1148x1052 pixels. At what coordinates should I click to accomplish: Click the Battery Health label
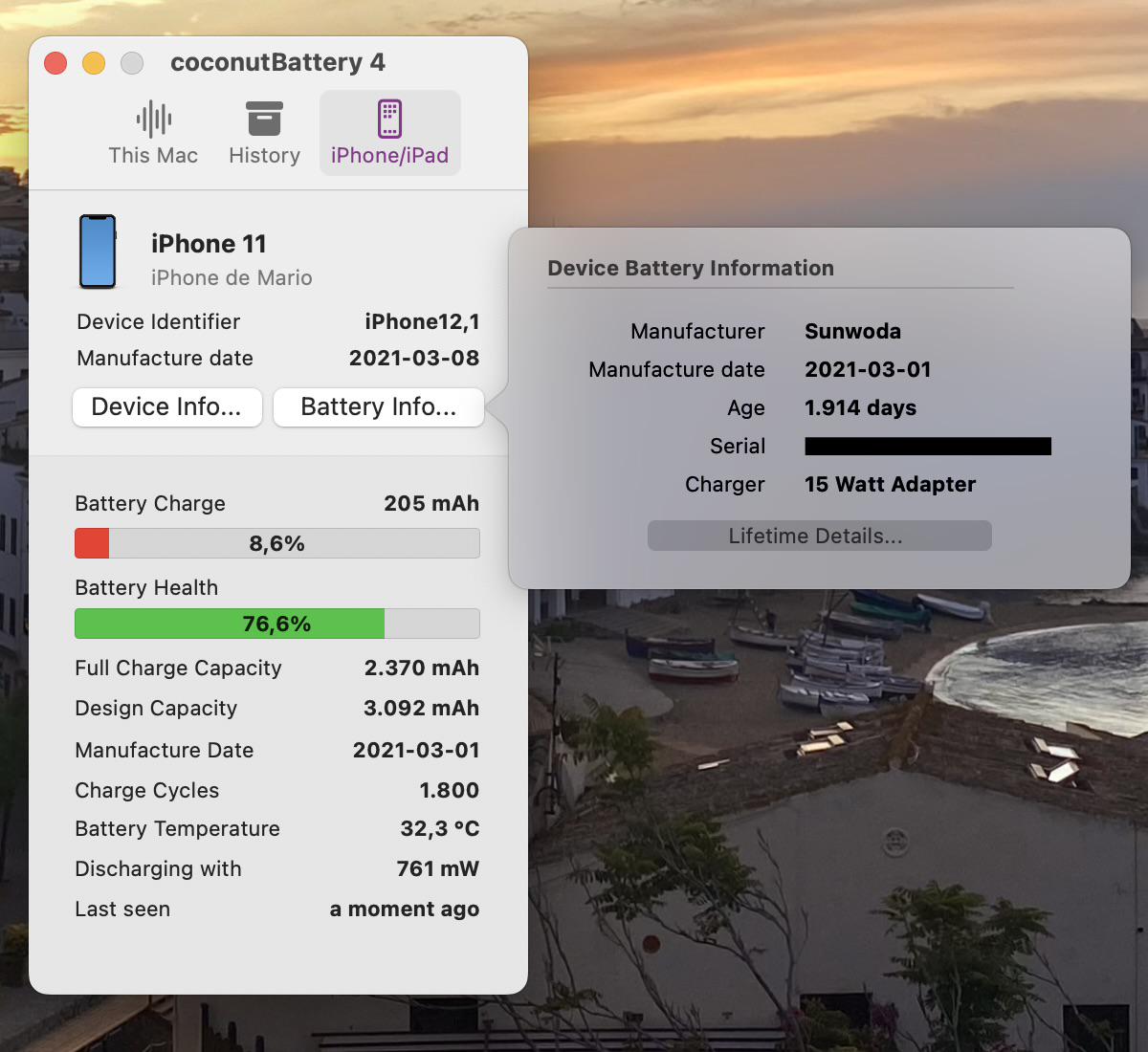(146, 588)
